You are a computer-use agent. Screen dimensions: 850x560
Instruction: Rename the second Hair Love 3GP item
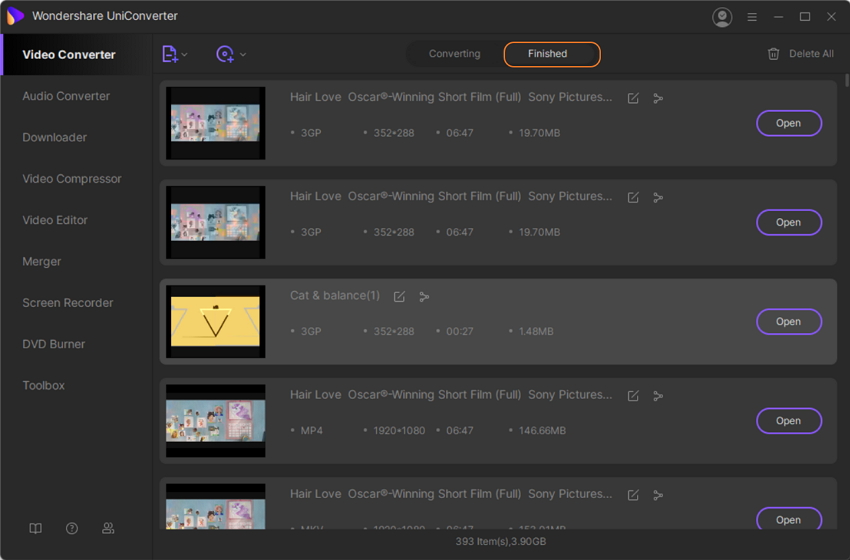coord(633,197)
